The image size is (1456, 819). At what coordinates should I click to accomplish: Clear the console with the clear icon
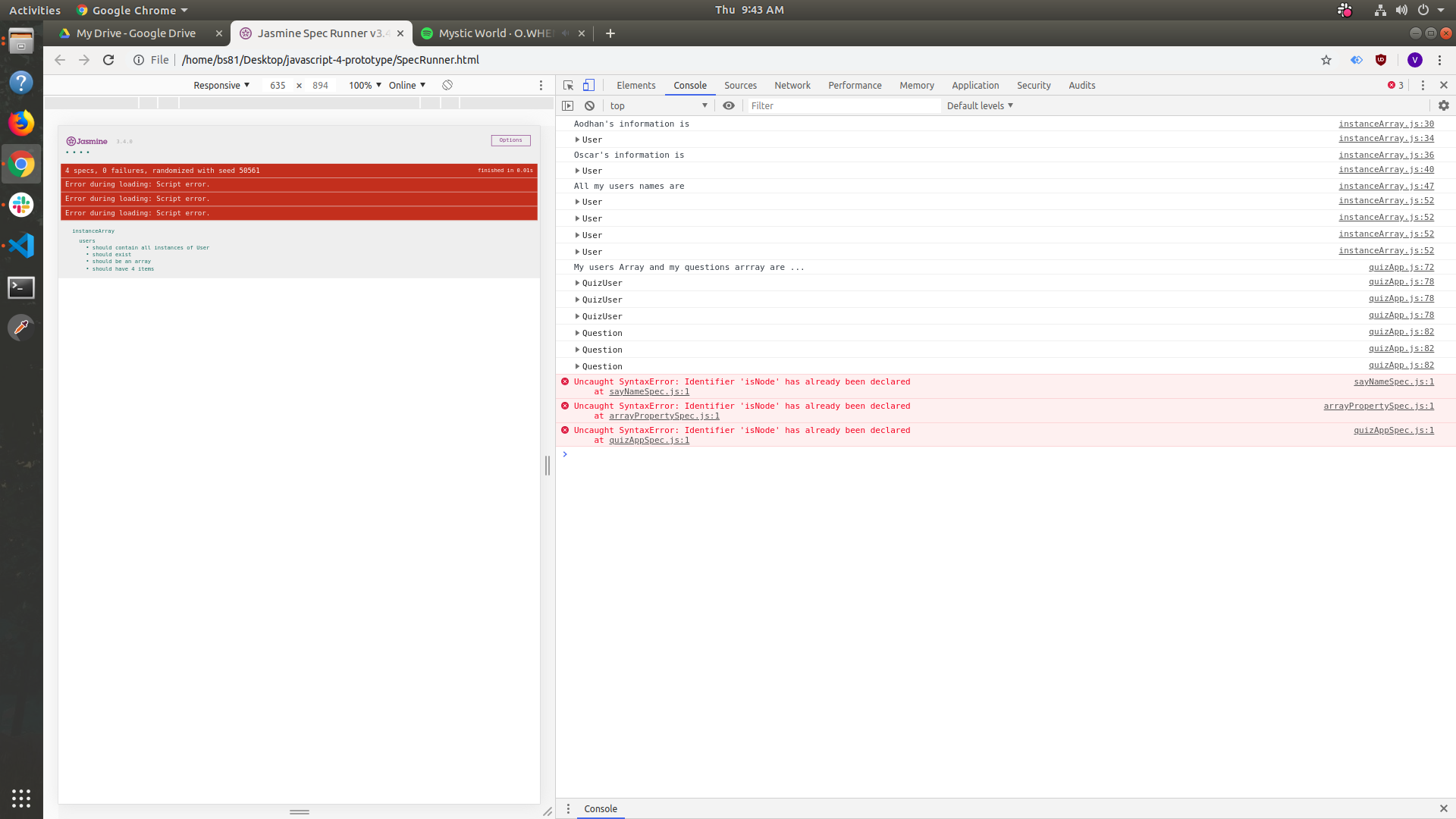coord(589,106)
